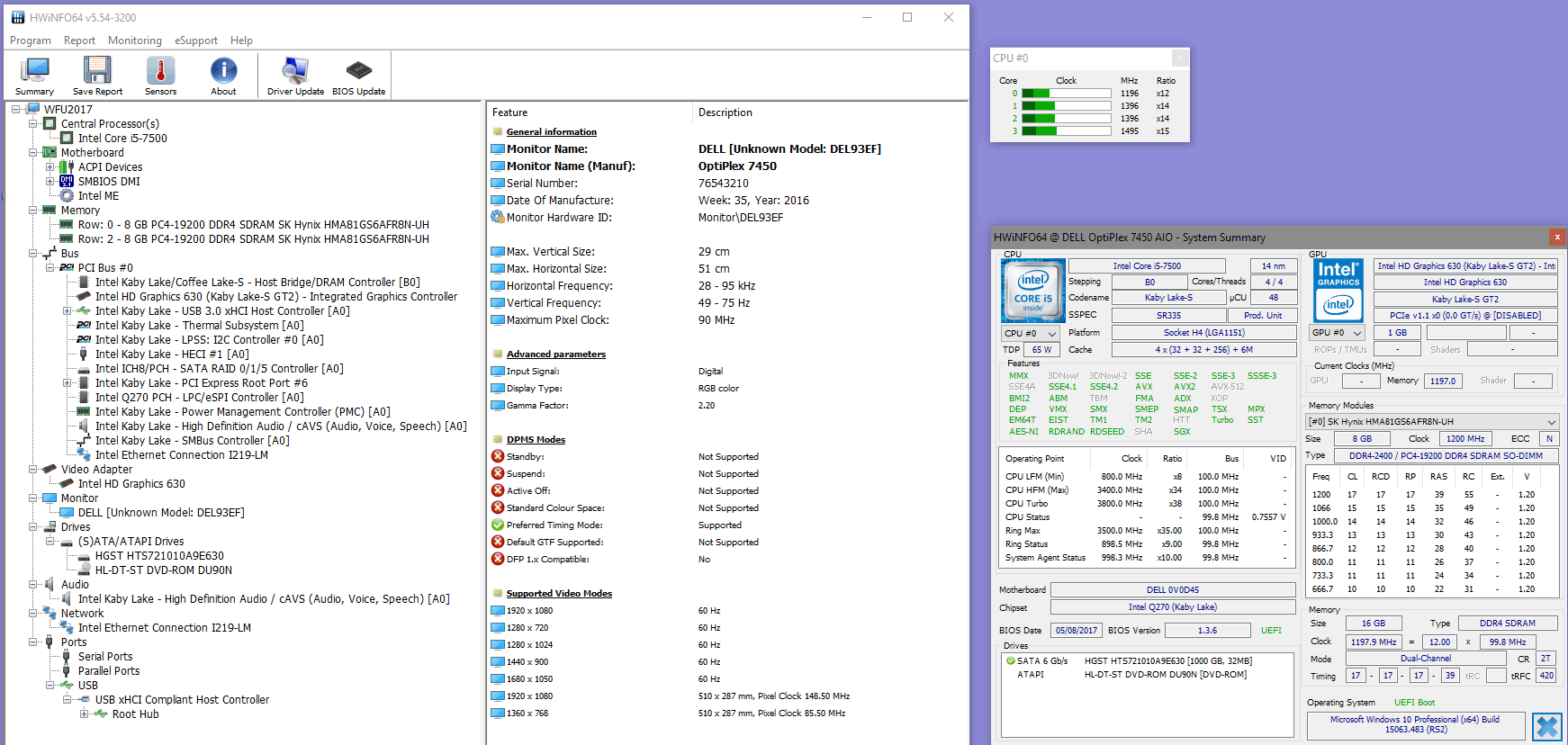Open the Sensors thermometer icon
Screen dimensions: 1568x745
160,76
